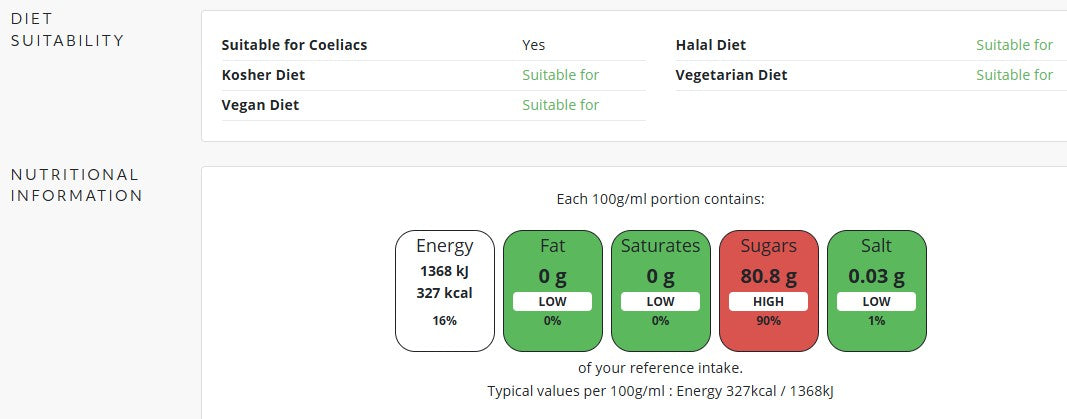Click the LOW badge under Saturates
The image size is (1067, 419).
click(660, 301)
